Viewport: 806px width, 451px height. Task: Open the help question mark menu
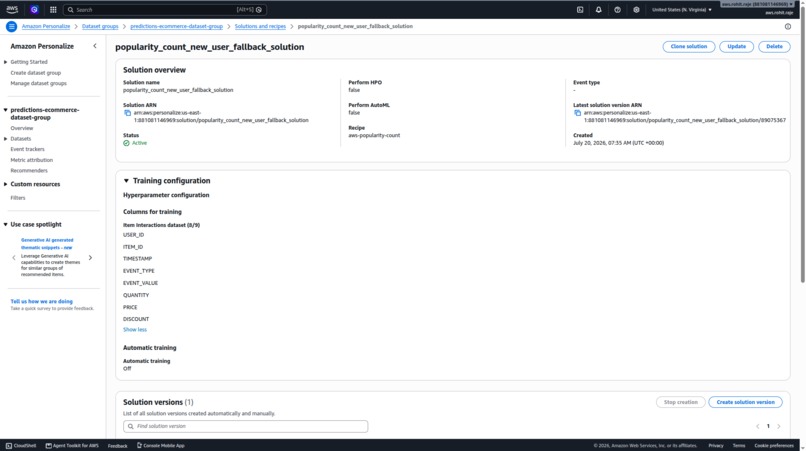point(617,9)
